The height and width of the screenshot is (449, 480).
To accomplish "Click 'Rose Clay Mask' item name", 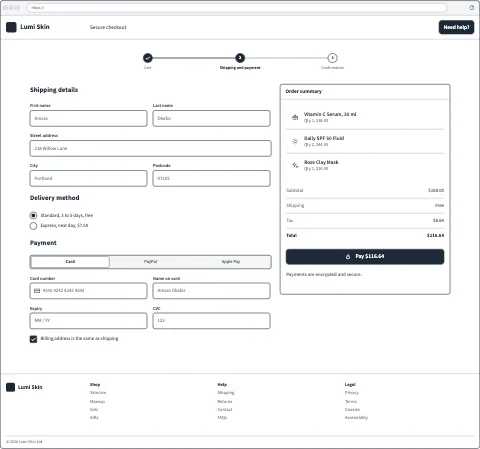I will (321, 162).
